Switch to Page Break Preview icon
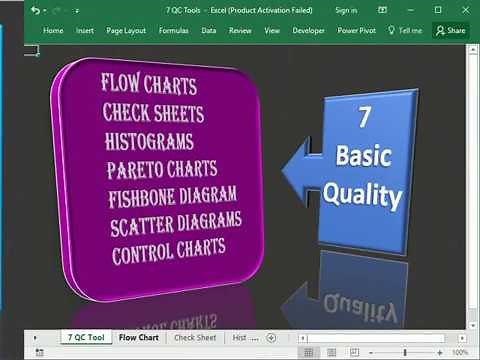The width and height of the screenshot is (480, 360). (x=354, y=352)
